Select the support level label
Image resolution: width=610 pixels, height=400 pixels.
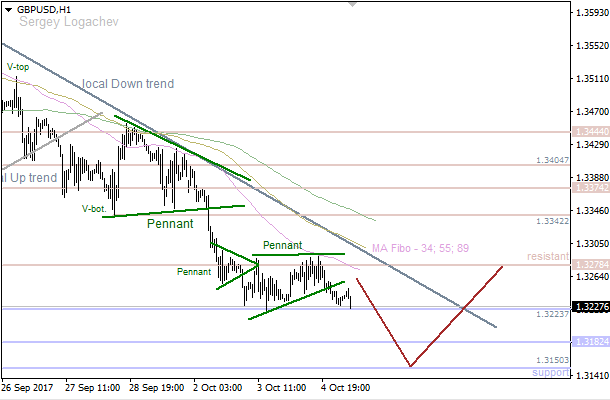(x=550, y=371)
